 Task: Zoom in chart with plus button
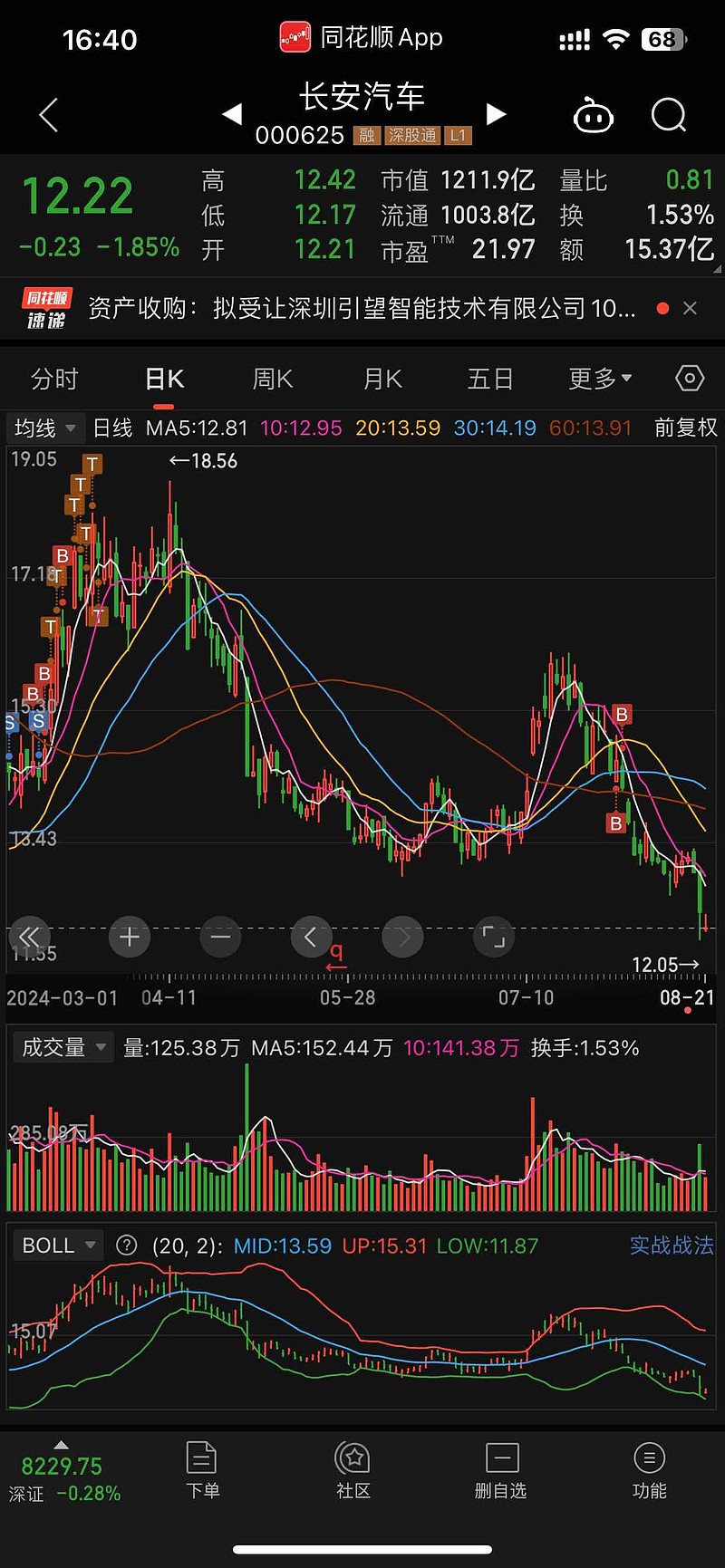coord(130,937)
